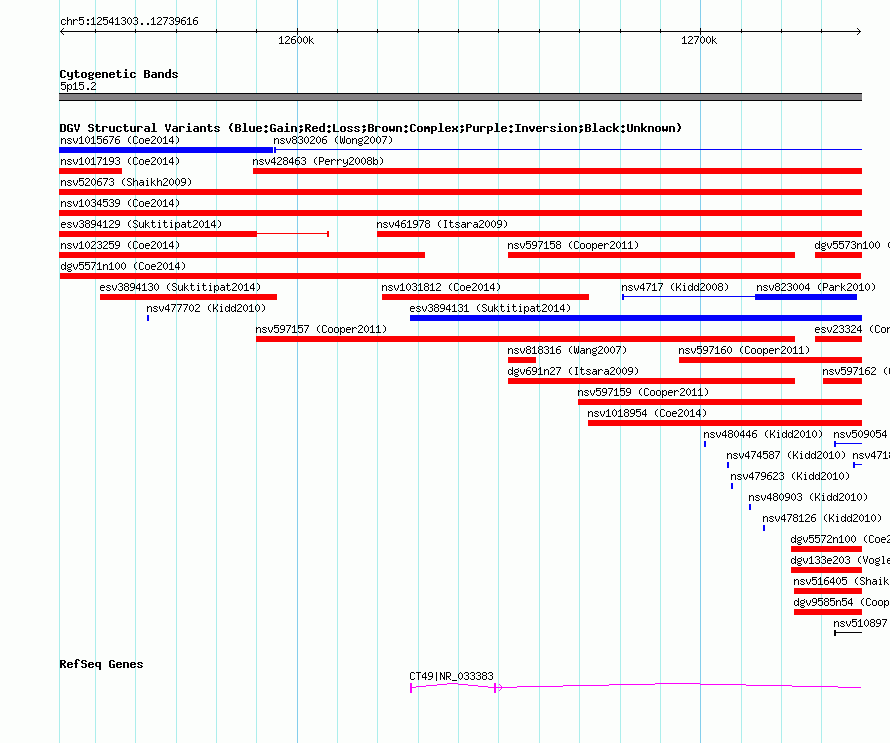Click nsv1018954 (Coe2014) label
The width and height of the screenshot is (890, 743).
click(x=647, y=413)
